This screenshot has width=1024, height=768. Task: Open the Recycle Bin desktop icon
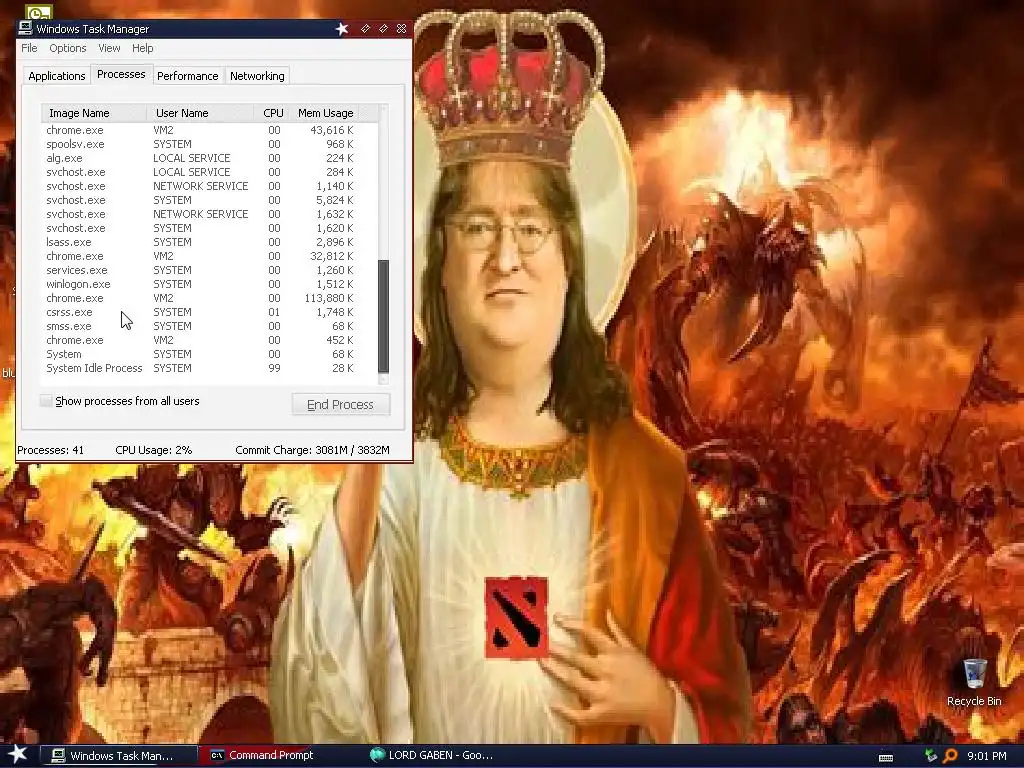pyautogui.click(x=974, y=682)
